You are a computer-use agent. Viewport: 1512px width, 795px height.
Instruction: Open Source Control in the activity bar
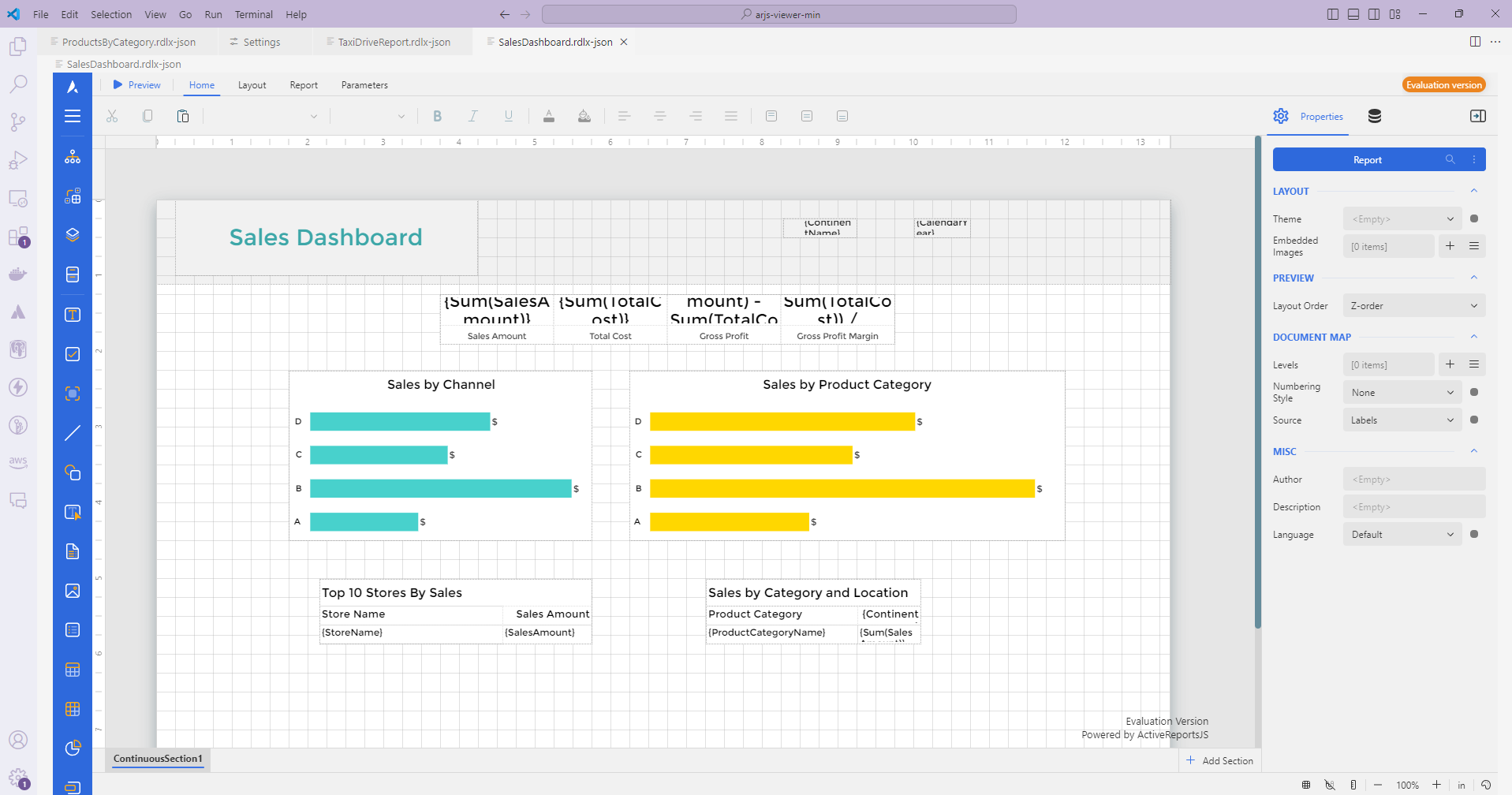click(x=18, y=121)
